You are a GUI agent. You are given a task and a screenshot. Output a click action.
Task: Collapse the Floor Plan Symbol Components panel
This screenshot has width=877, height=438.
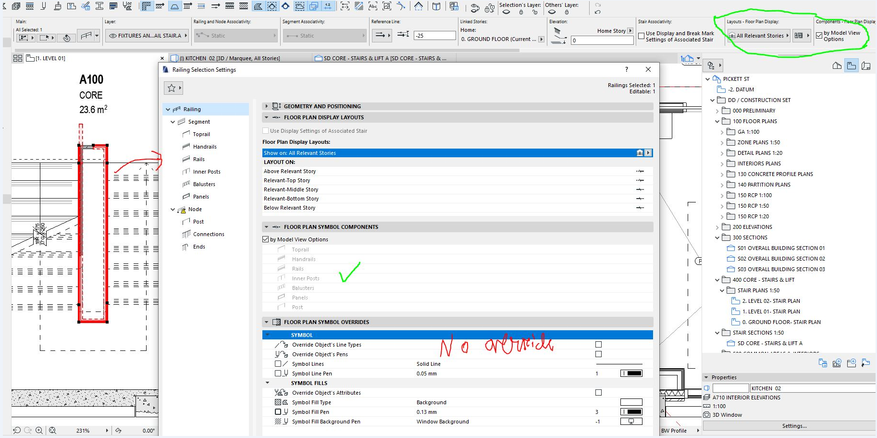[x=267, y=227]
